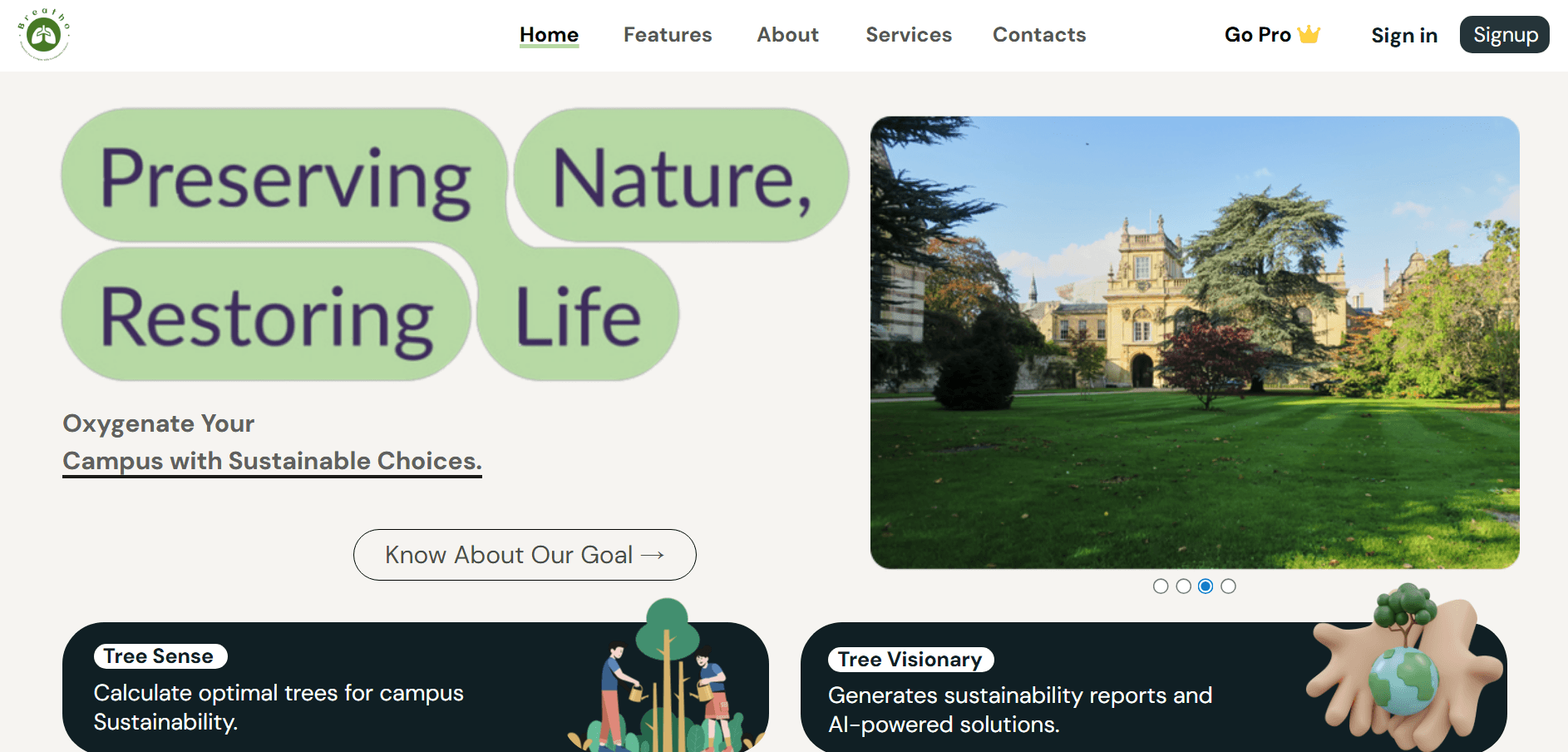This screenshot has height=752, width=1568.
Task: Click the Go Pro text link
Action: [x=1257, y=35]
